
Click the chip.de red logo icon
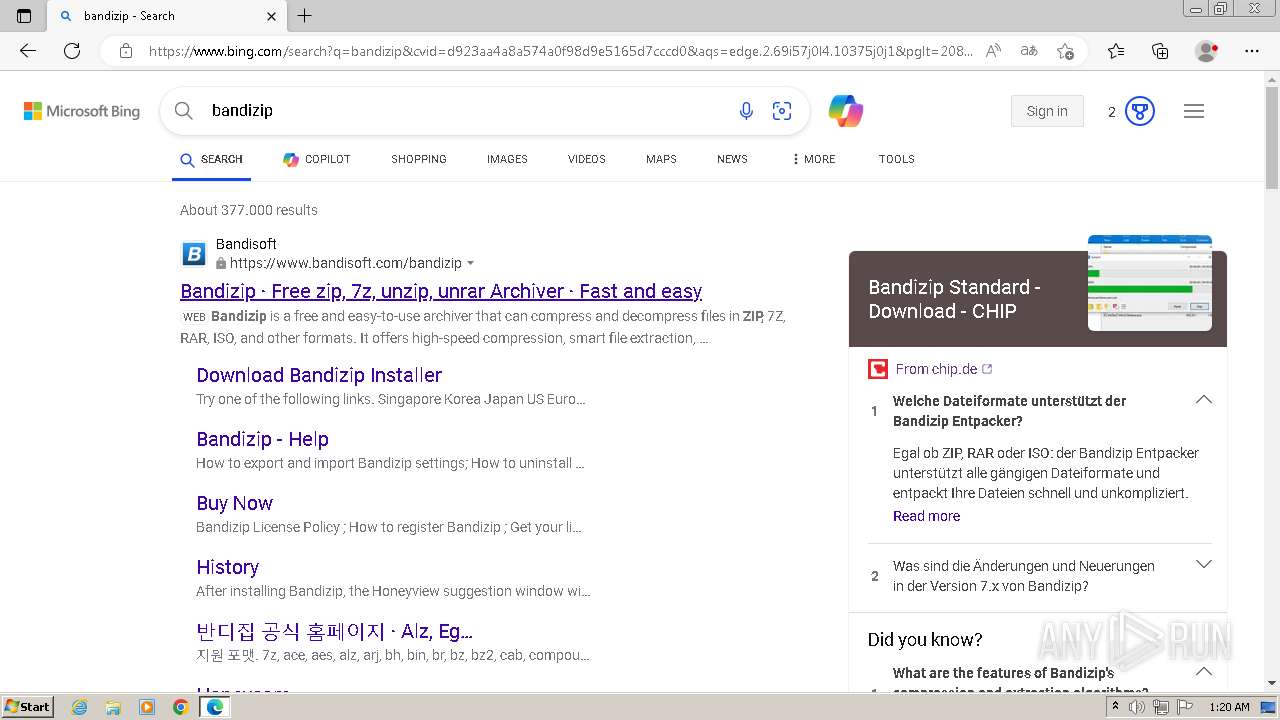pyautogui.click(x=878, y=369)
